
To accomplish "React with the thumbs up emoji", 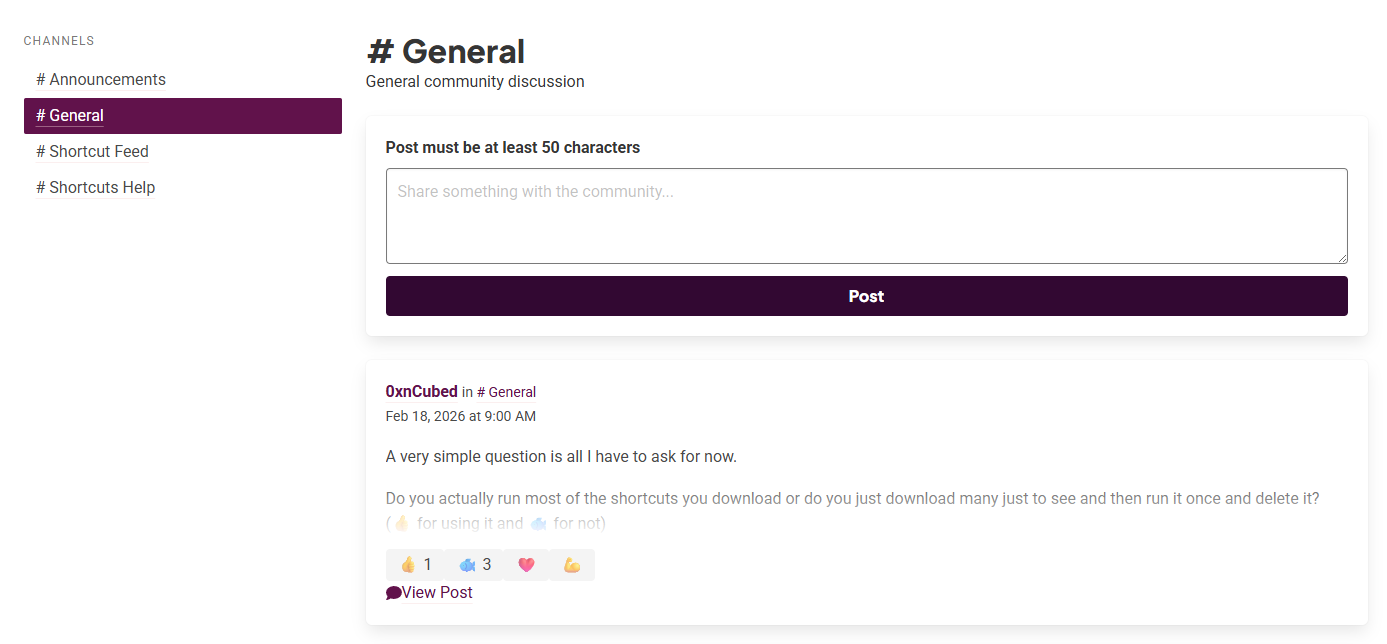I will click(x=415, y=565).
